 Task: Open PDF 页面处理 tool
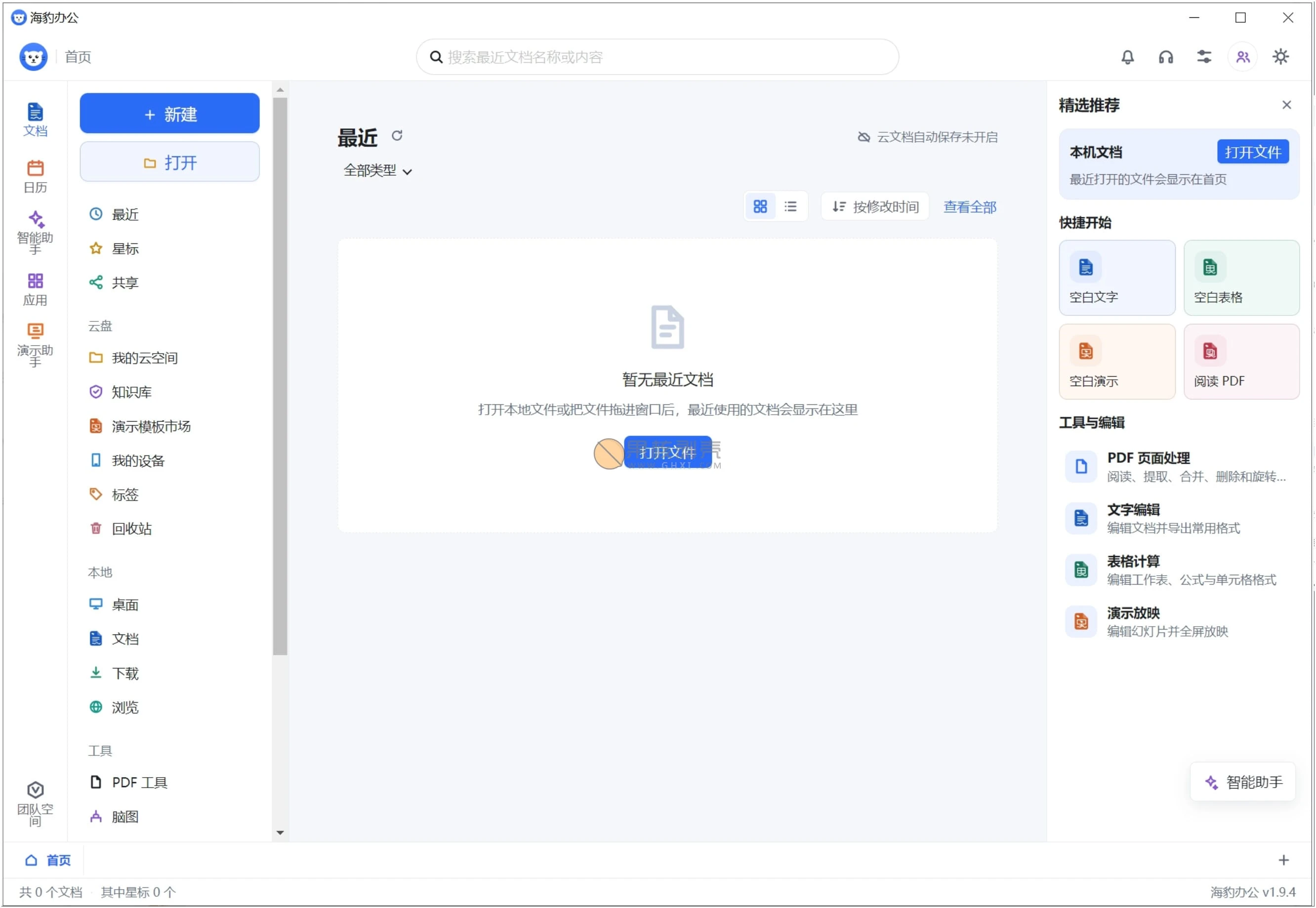(x=1179, y=467)
